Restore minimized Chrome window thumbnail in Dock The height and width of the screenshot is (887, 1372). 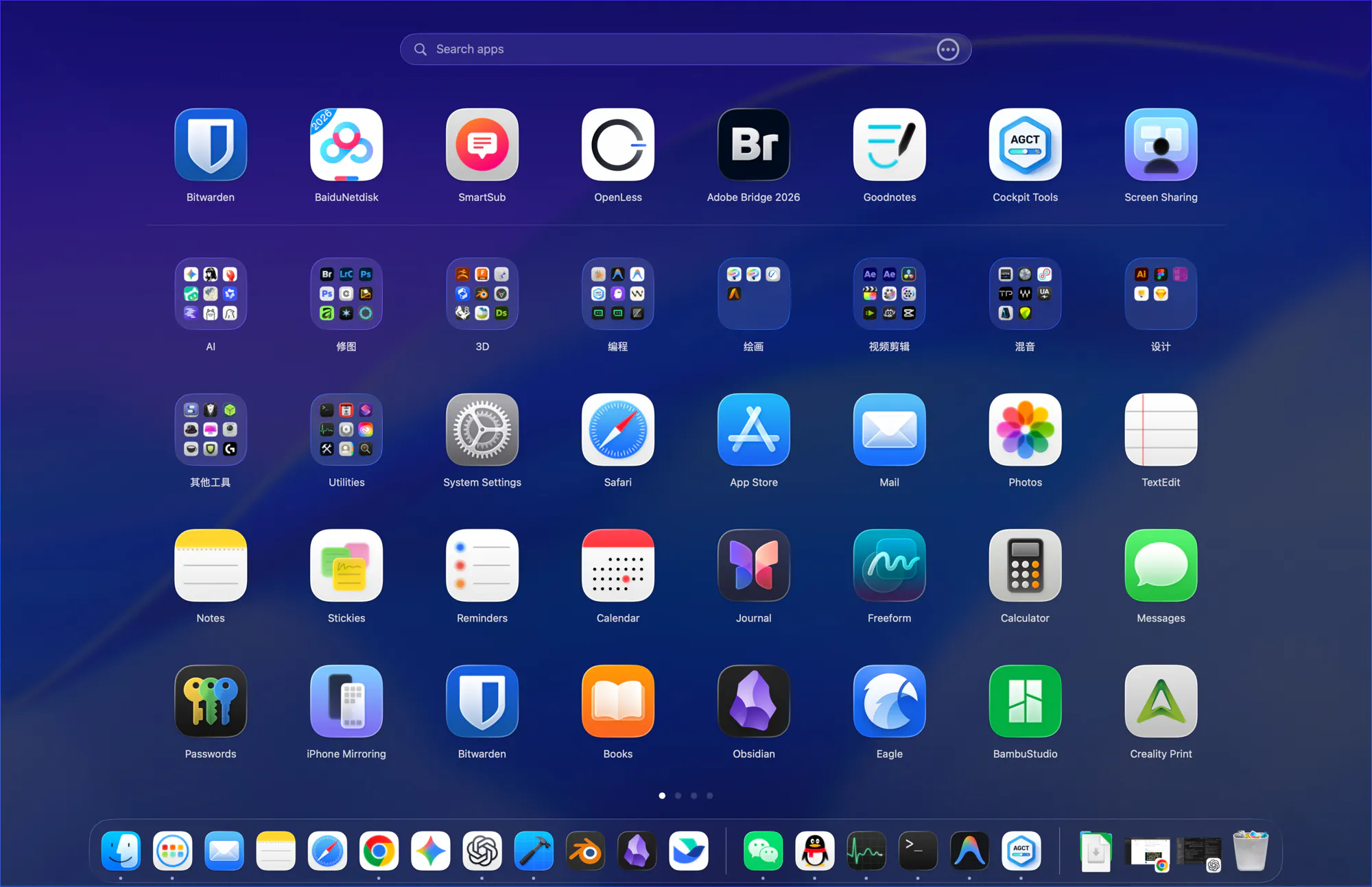1148,854
